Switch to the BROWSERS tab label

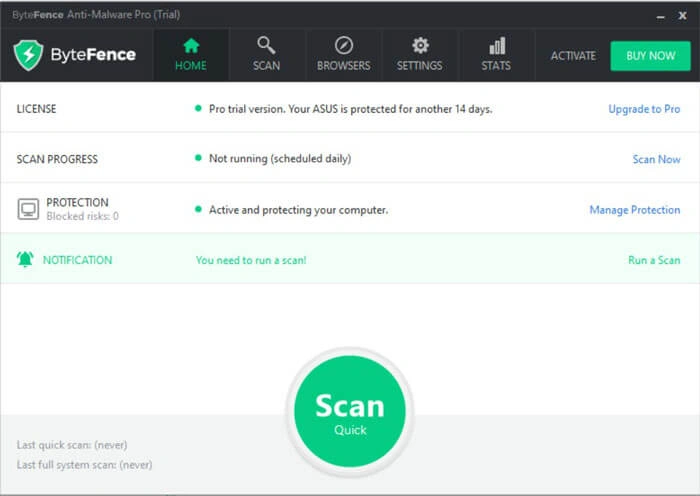(x=343, y=66)
